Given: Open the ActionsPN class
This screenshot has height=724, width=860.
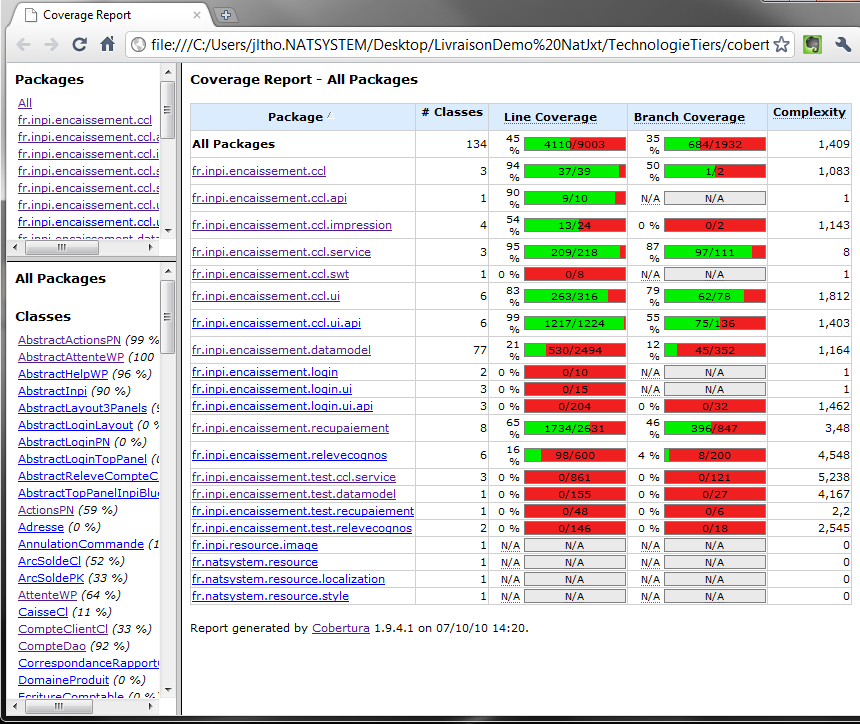Looking at the screenshot, I should [46, 510].
